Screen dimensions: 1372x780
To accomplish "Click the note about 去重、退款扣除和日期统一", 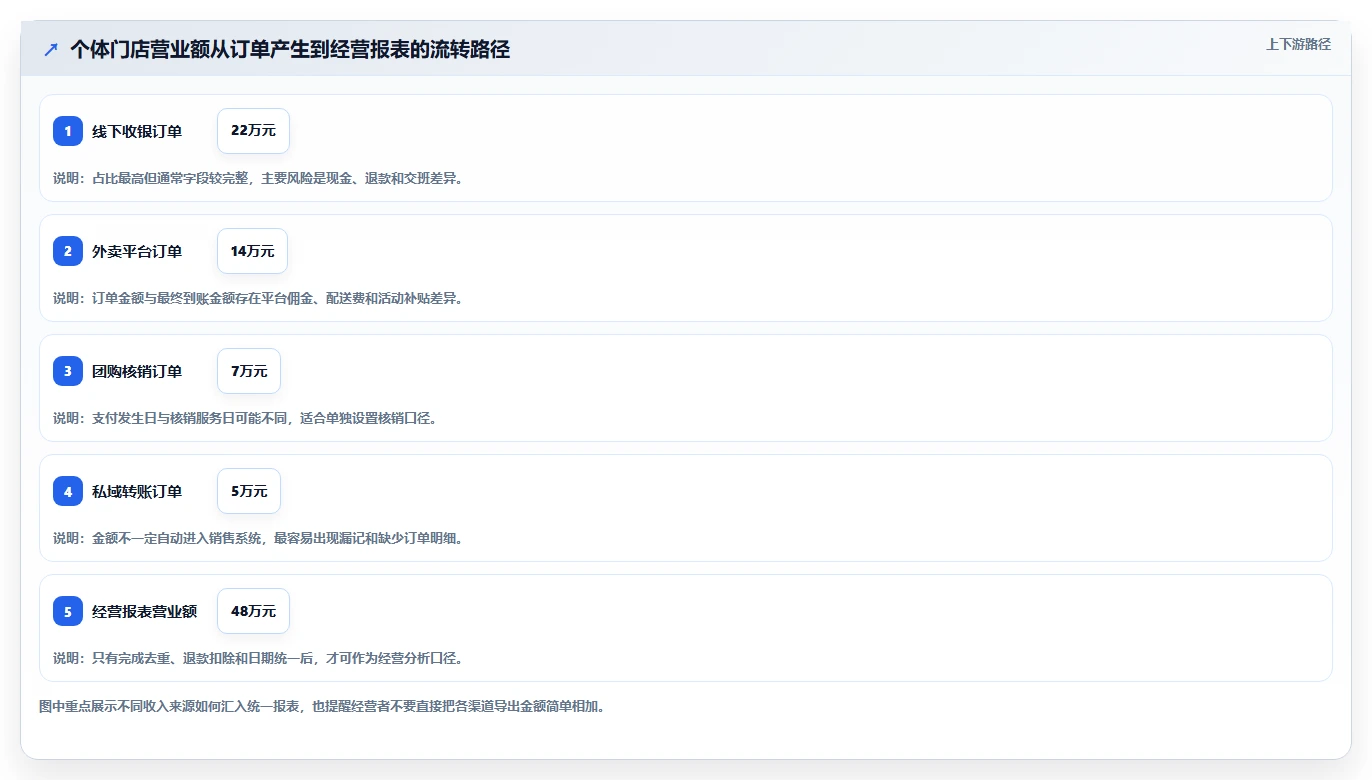I will [x=258, y=658].
